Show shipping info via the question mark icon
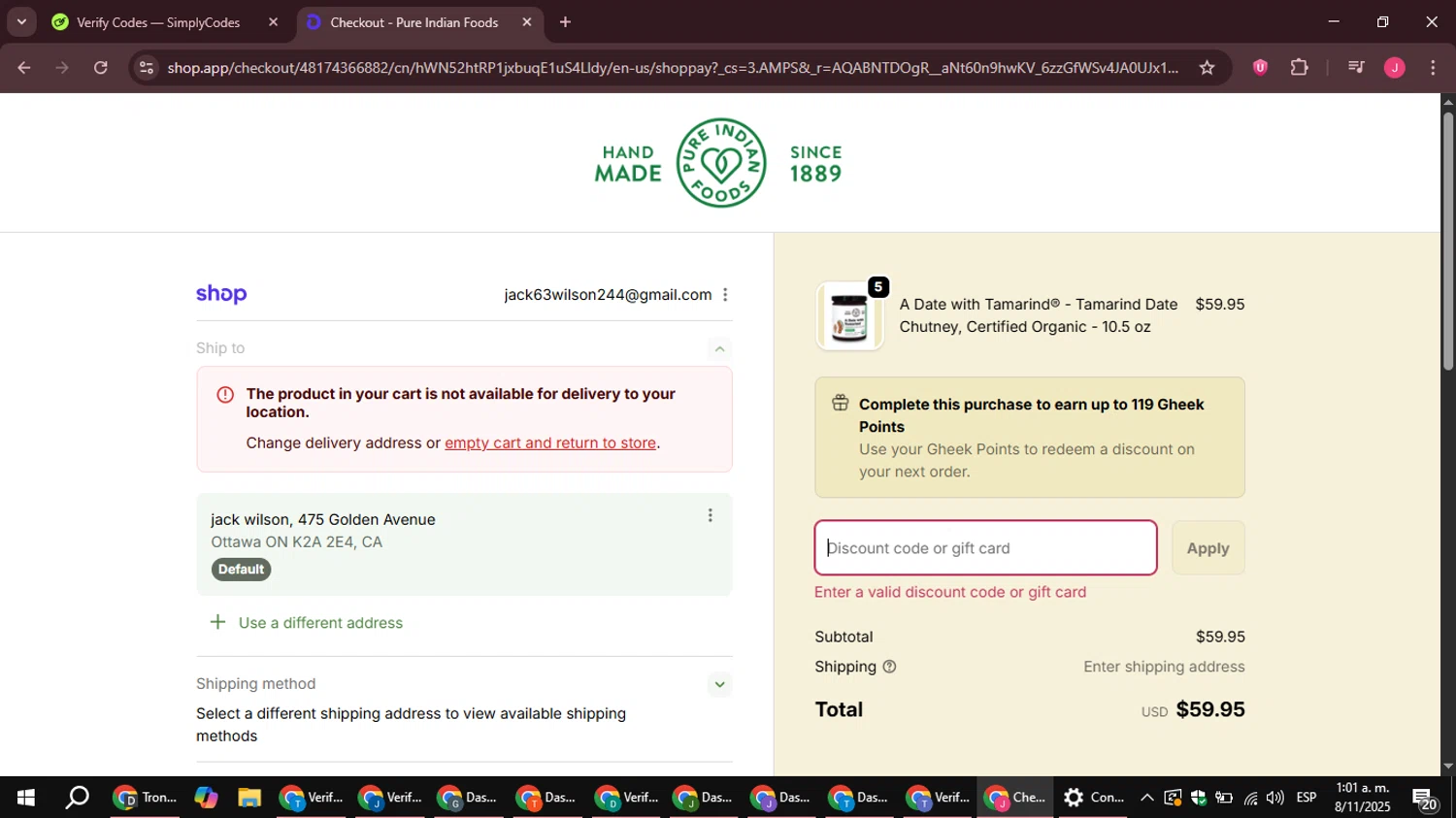The height and width of the screenshot is (818, 1456). (889, 667)
